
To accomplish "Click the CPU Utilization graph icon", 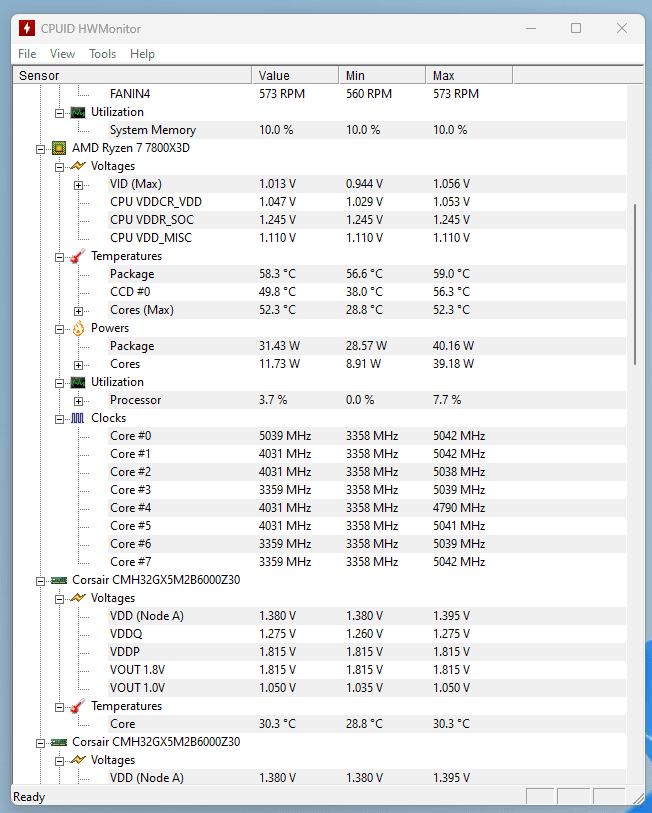I will (x=78, y=383).
